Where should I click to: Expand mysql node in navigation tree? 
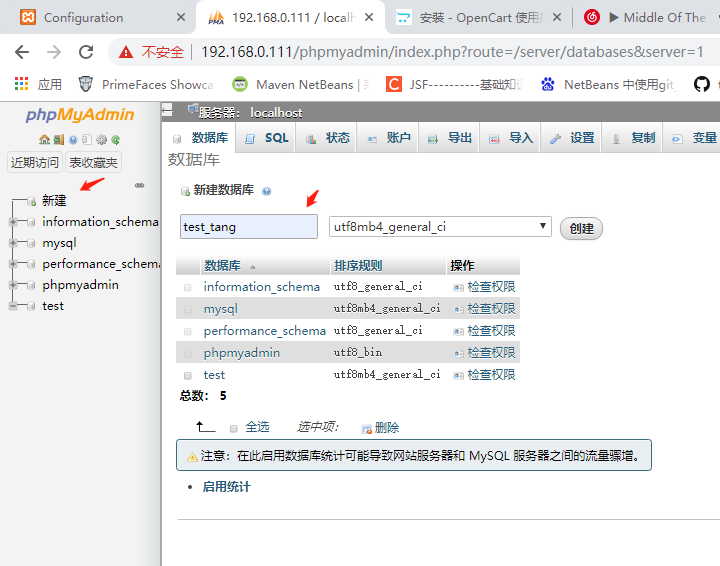click(x=13, y=243)
